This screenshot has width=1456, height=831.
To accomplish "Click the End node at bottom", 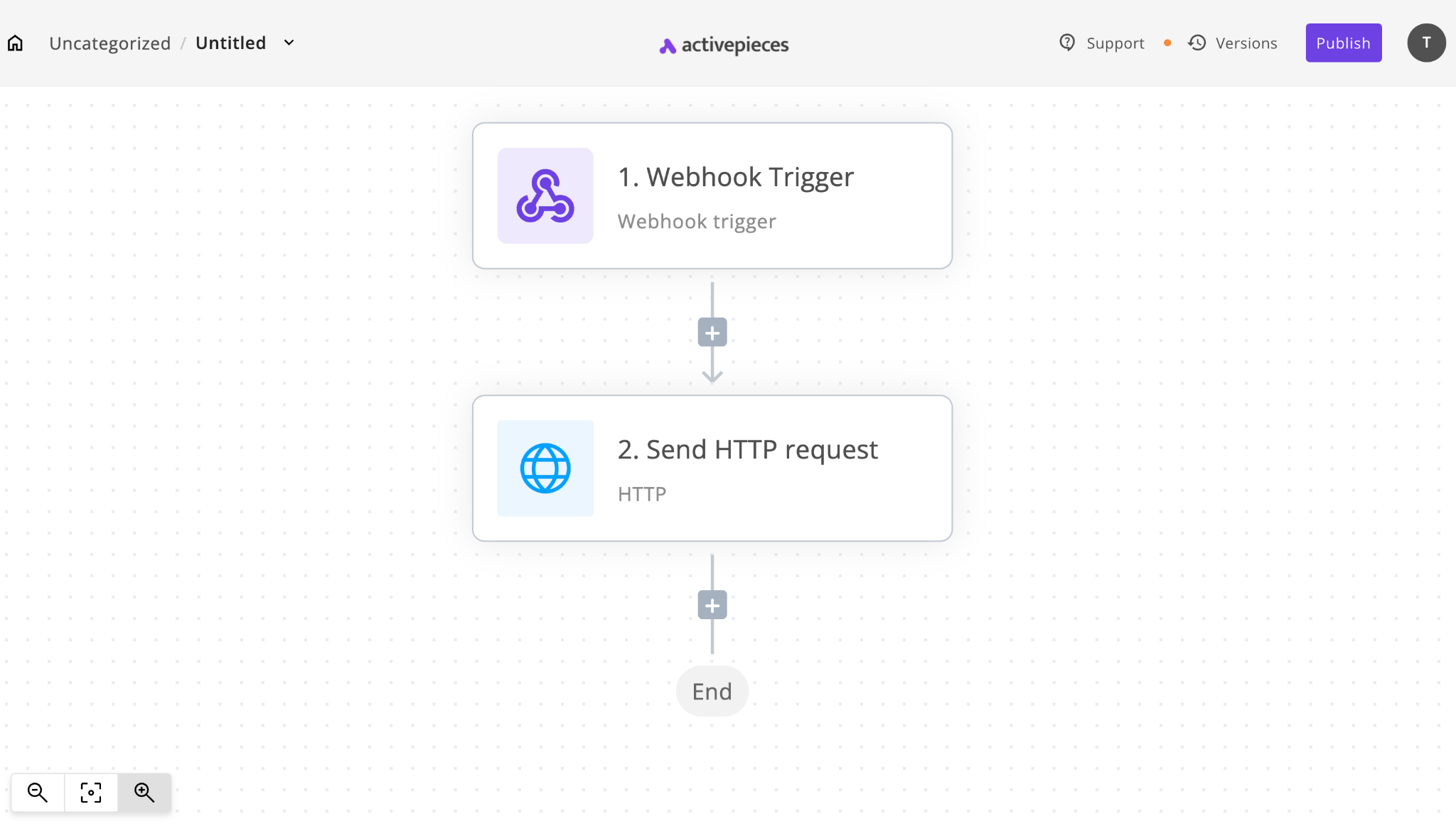I will pyautogui.click(x=712, y=691).
